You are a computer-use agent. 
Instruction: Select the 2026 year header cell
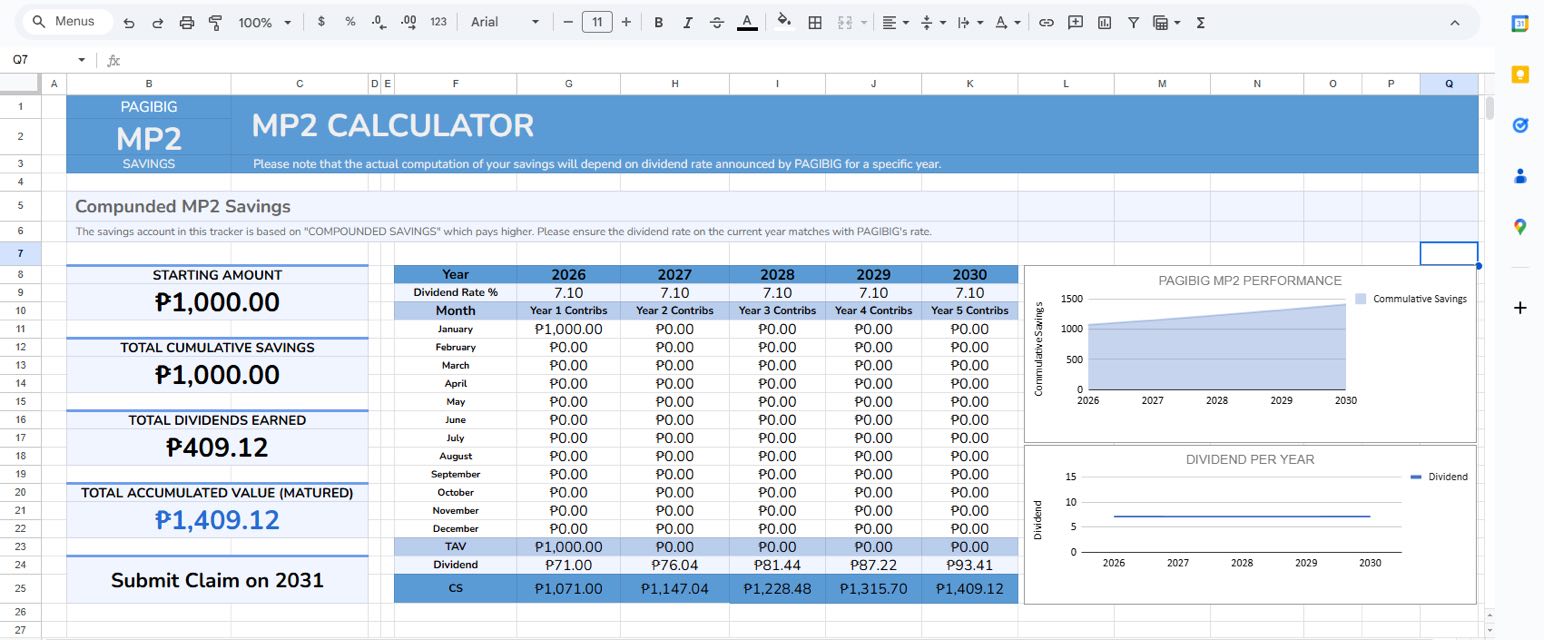pos(569,274)
